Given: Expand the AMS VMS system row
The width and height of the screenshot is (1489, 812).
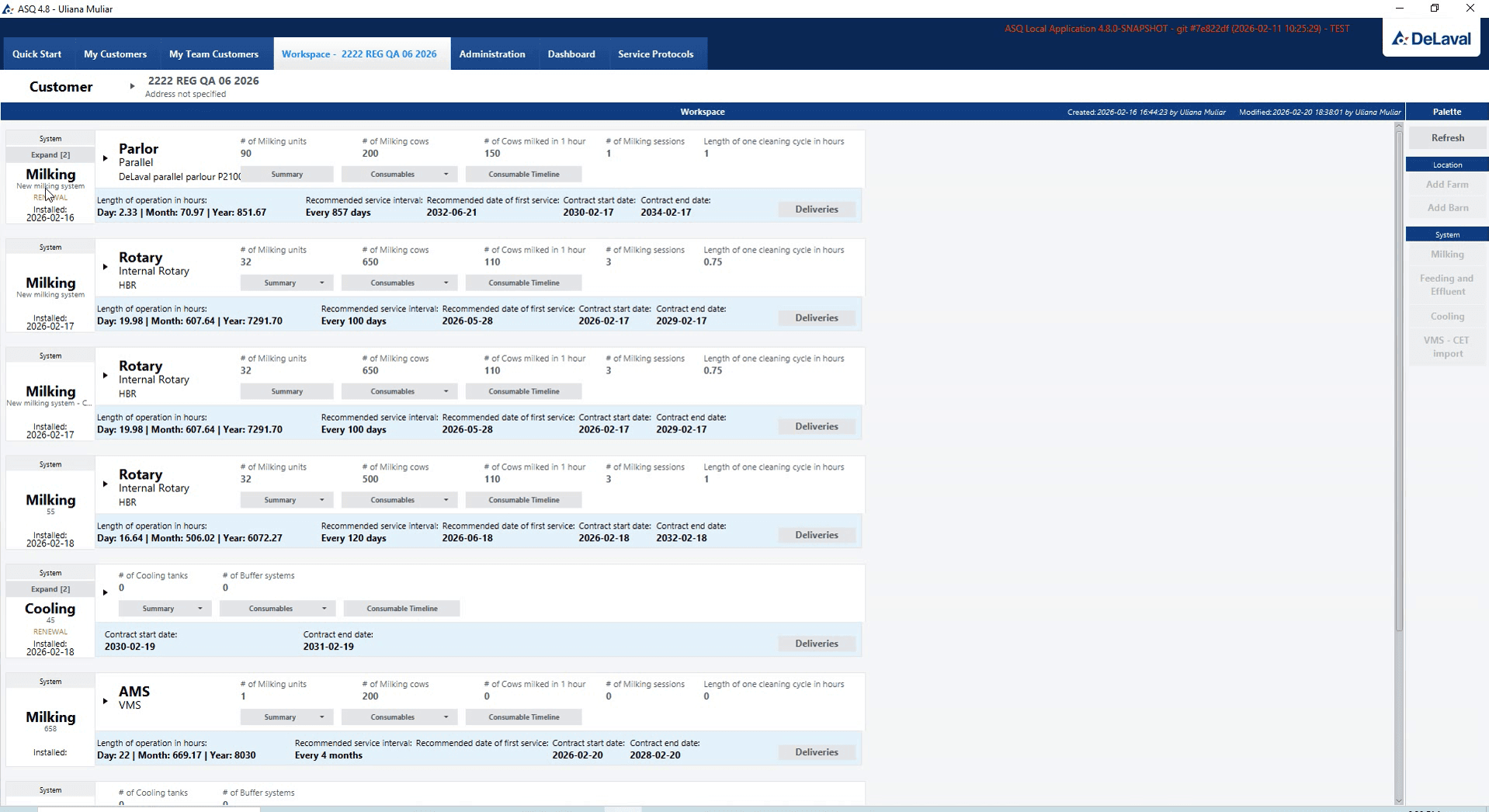Looking at the screenshot, I should tap(105, 701).
